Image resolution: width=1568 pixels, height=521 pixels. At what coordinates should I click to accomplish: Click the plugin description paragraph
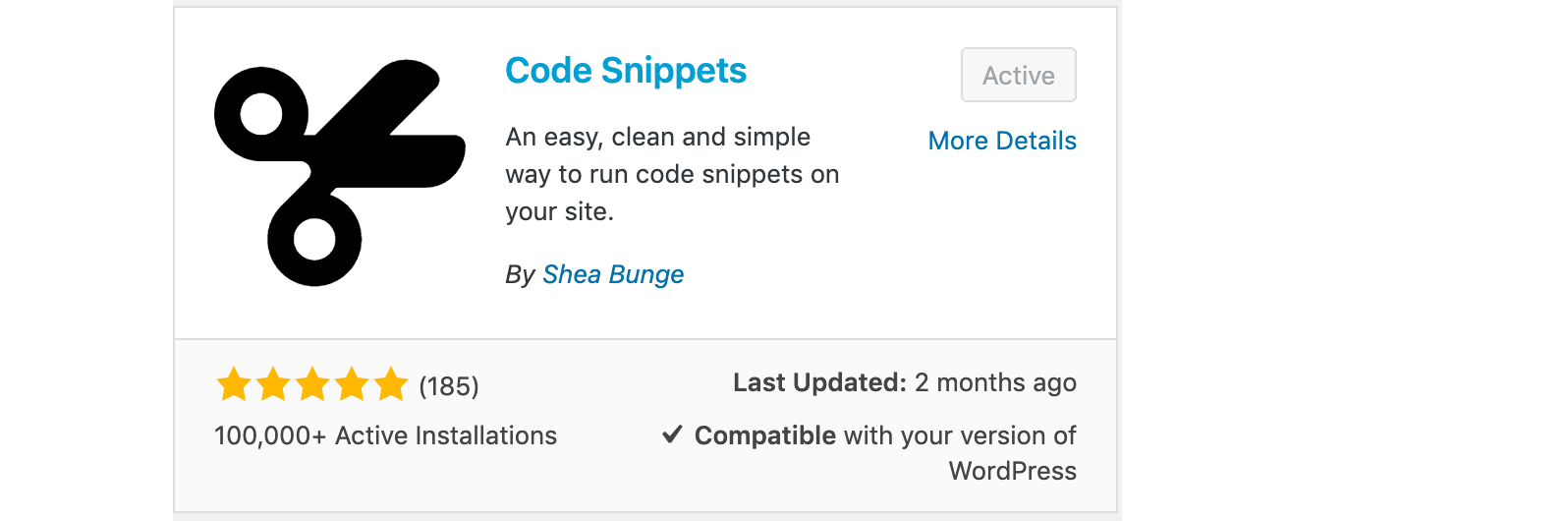(x=672, y=174)
